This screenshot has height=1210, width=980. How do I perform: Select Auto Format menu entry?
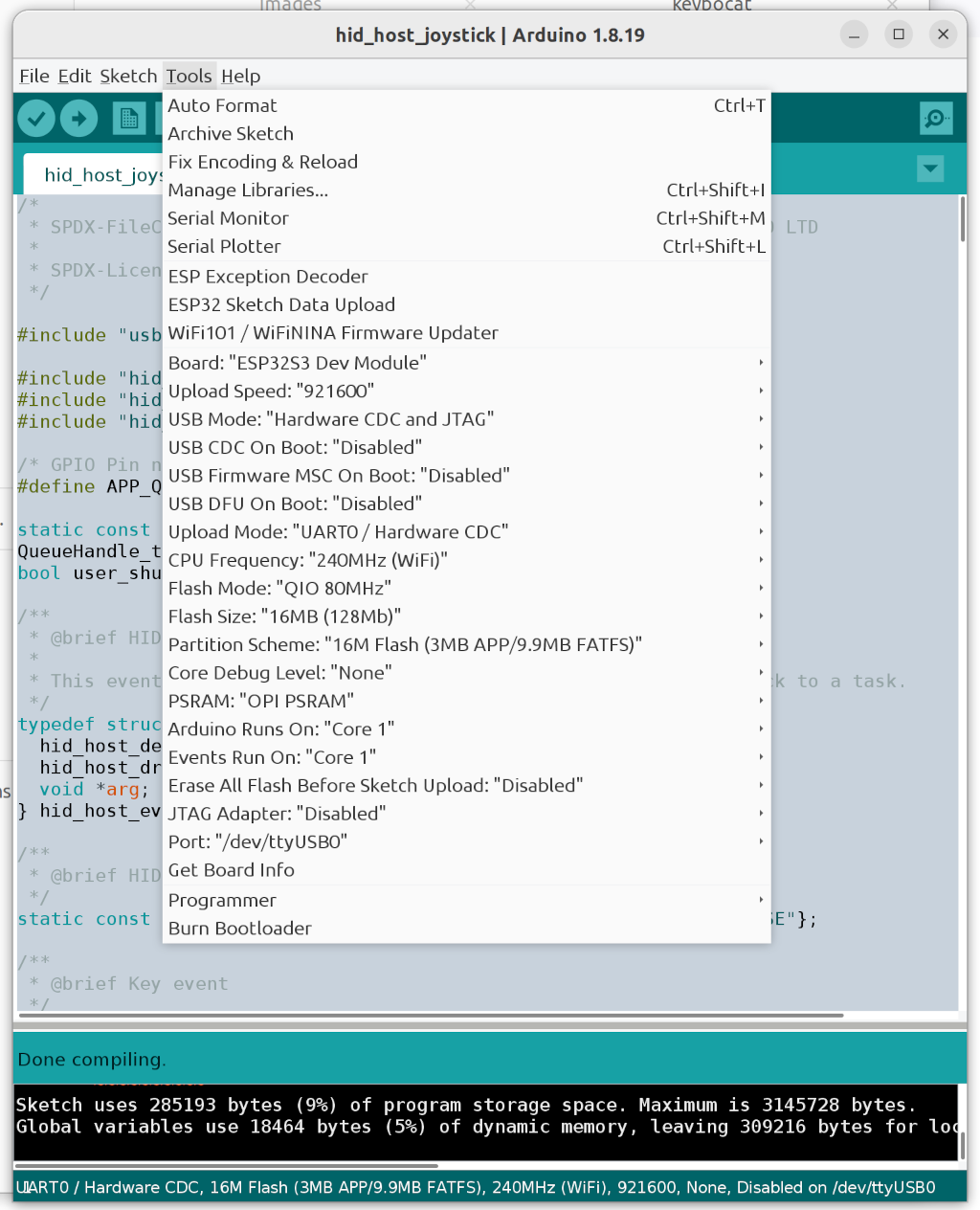(x=467, y=105)
